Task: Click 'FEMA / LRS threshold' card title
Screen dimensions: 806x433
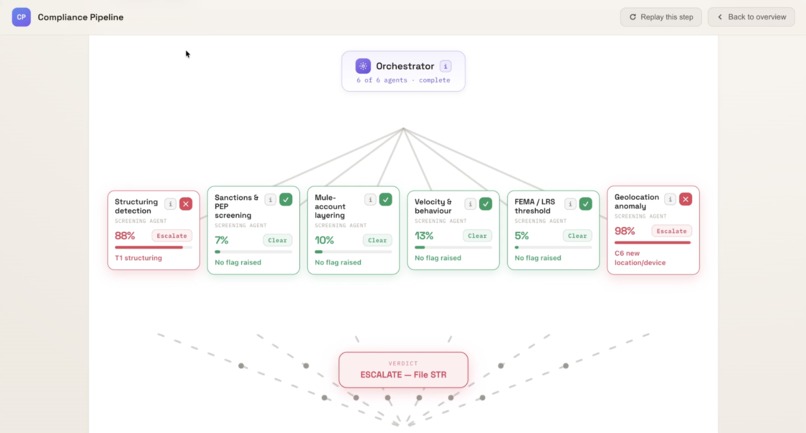Action: pyautogui.click(x=535, y=206)
